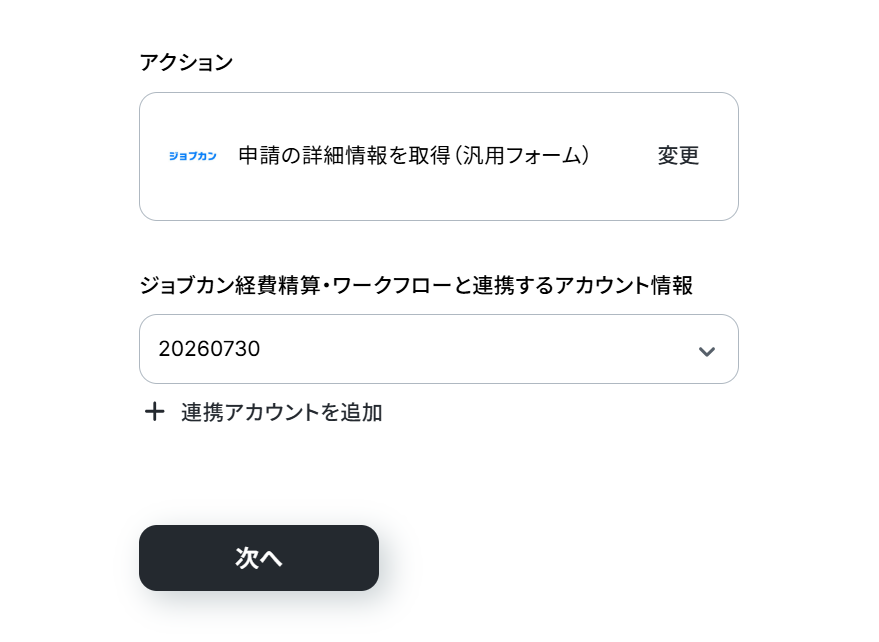This screenshot has width=879, height=642.
Task: Focus the account selection field
Action: point(438,349)
